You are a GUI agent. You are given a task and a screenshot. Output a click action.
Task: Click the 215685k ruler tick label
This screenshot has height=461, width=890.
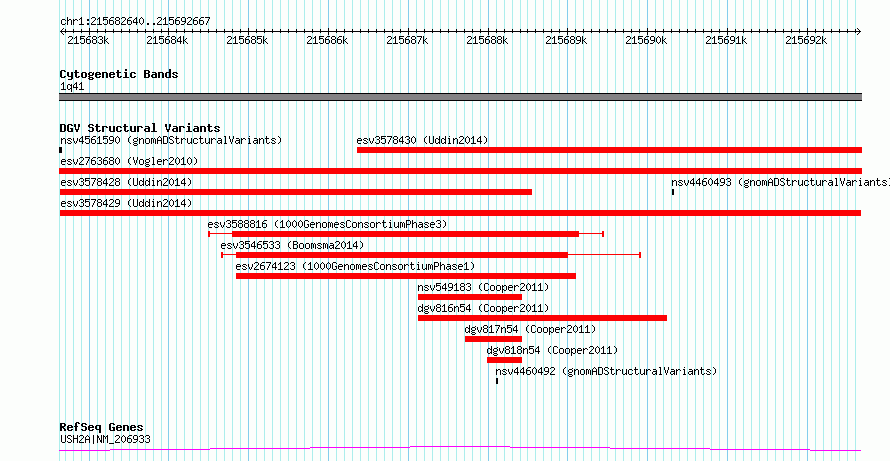pos(247,40)
